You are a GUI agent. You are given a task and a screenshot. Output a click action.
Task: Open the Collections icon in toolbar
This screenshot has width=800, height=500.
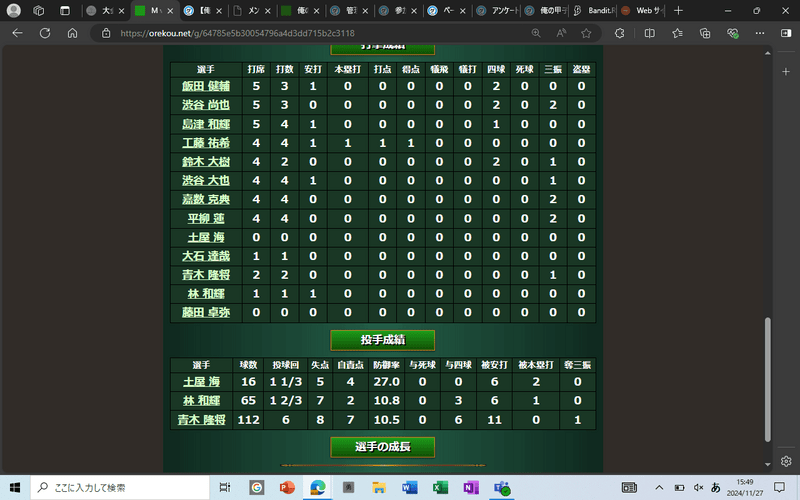706,32
